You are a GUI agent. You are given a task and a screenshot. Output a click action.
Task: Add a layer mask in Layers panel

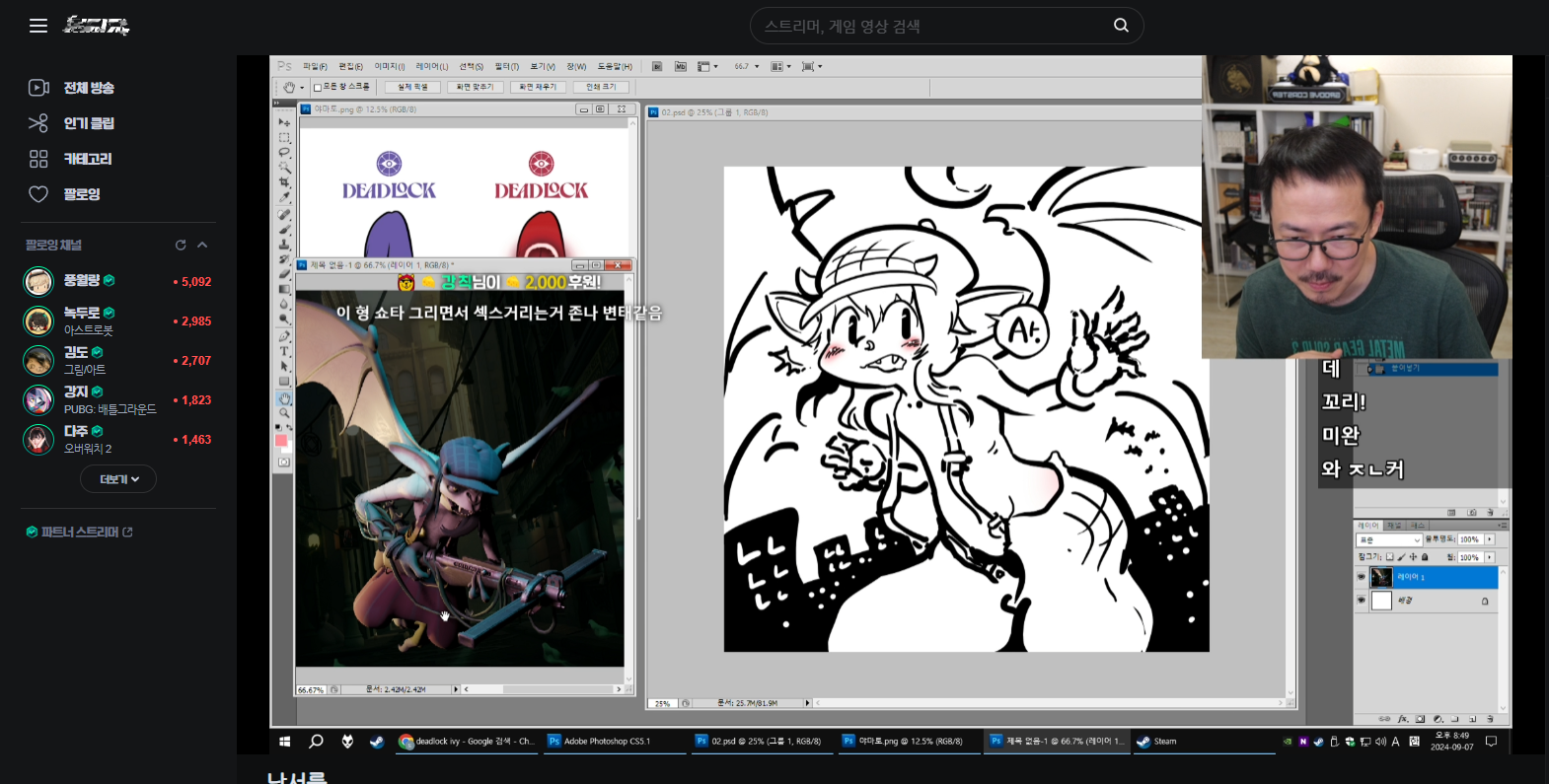(x=1420, y=719)
